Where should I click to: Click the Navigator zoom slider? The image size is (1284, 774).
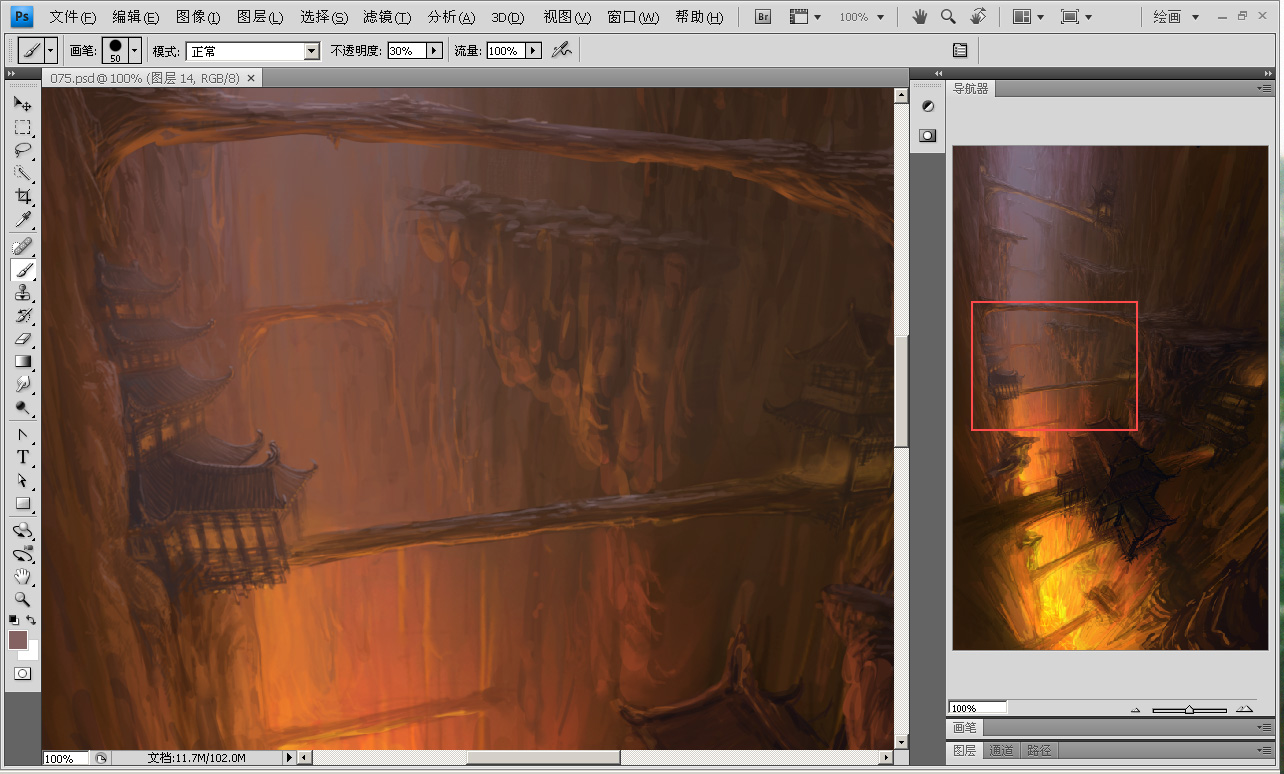(1190, 709)
